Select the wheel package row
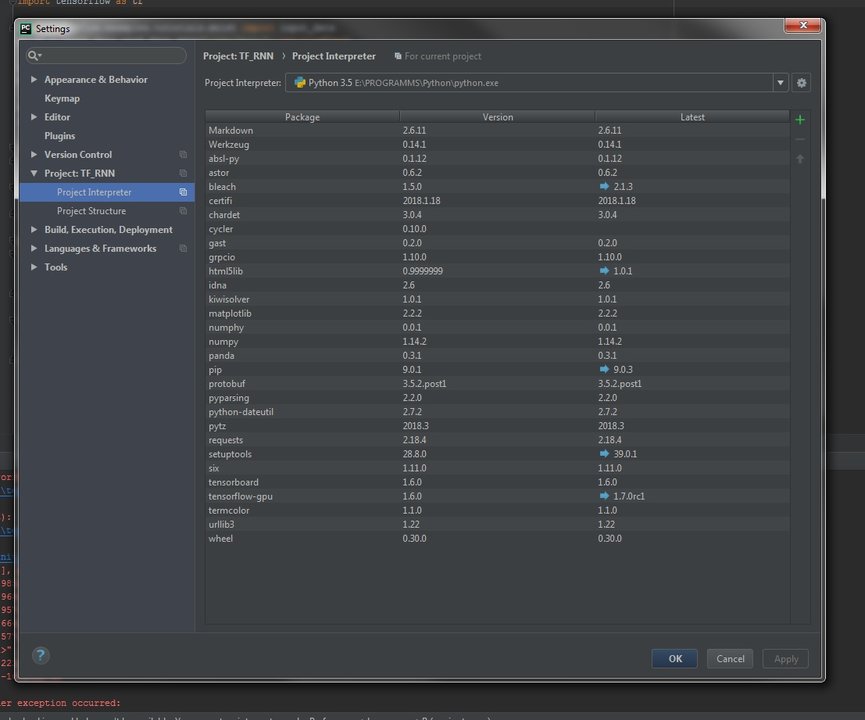The height and width of the screenshot is (720, 865). click(x=497, y=538)
